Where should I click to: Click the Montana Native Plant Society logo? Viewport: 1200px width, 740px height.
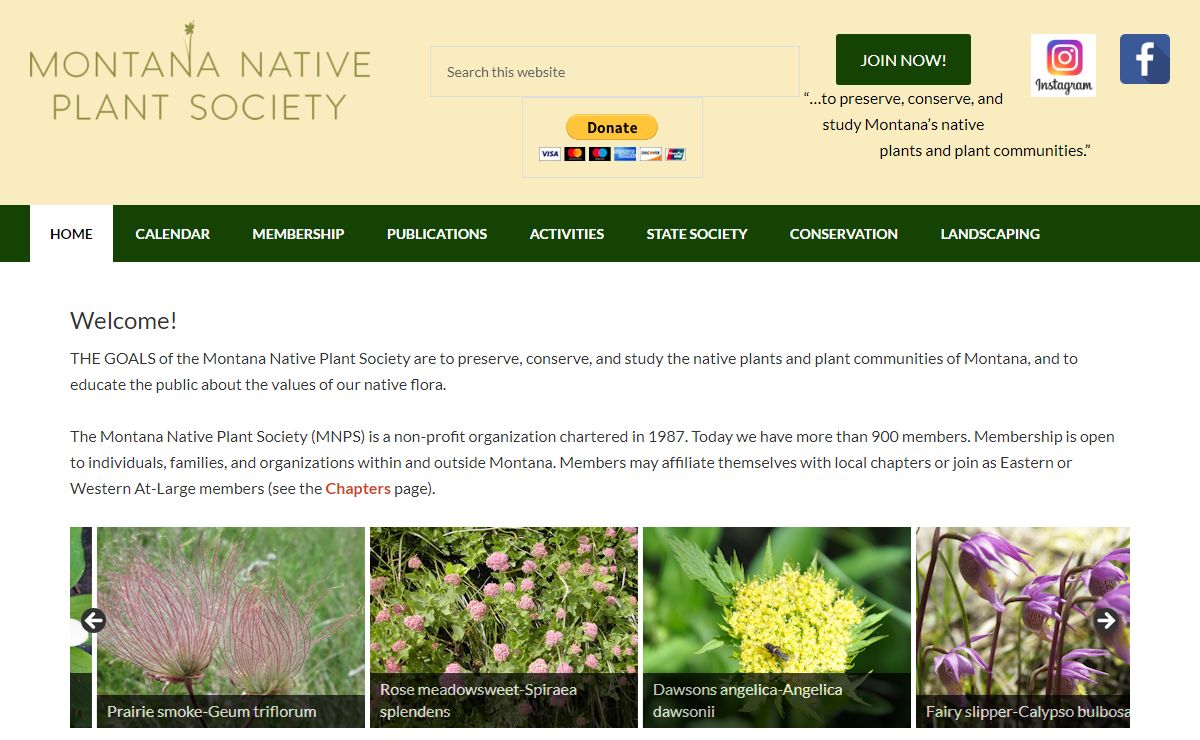200,74
